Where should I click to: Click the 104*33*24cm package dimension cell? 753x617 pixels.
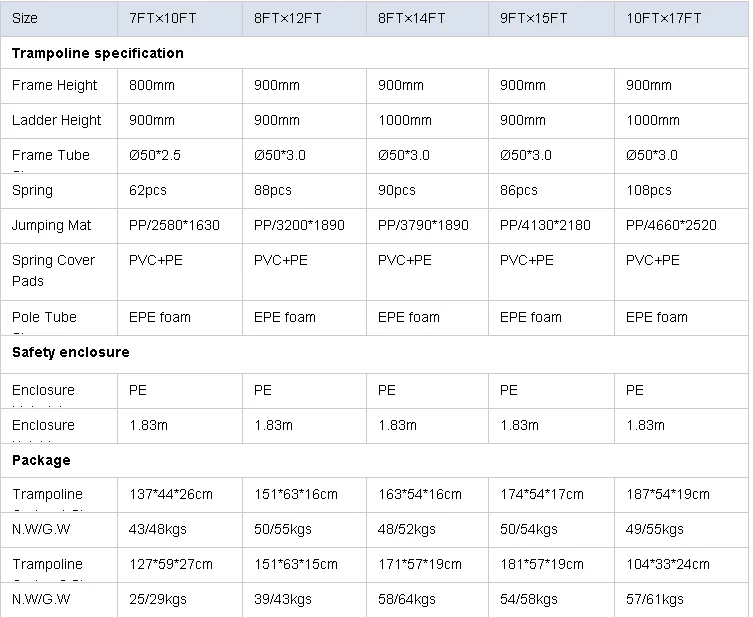667,564
